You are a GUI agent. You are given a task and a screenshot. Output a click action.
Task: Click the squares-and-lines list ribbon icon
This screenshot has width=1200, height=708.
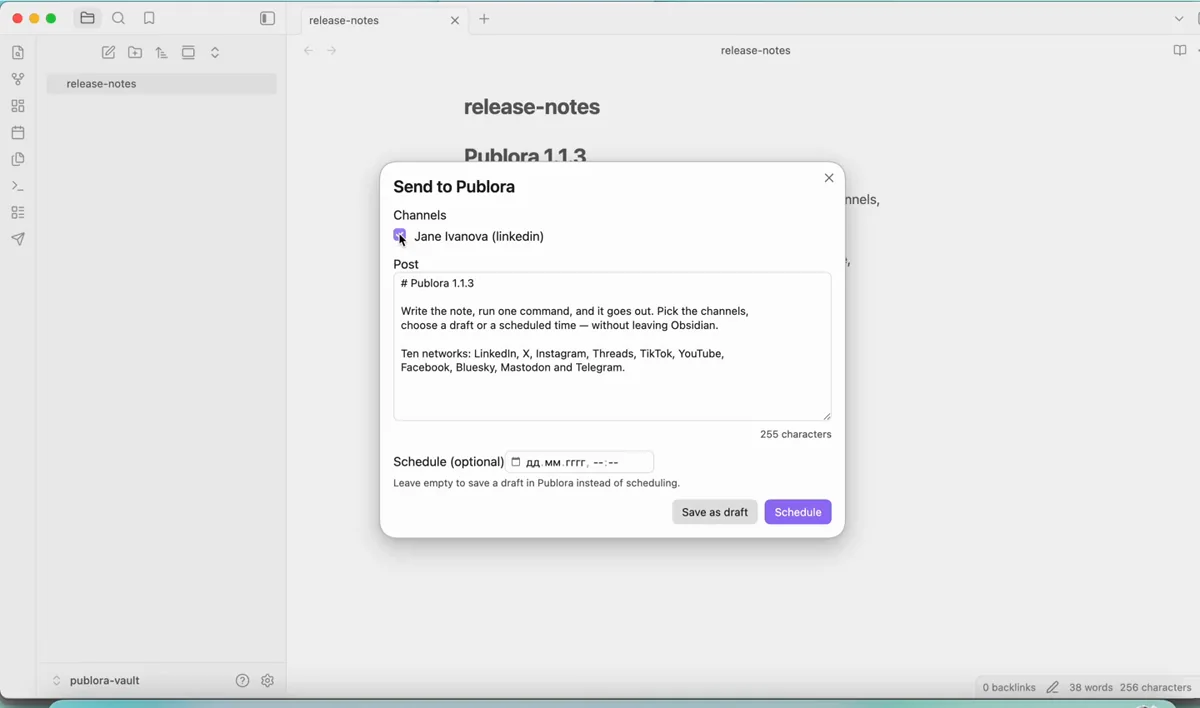(x=18, y=212)
